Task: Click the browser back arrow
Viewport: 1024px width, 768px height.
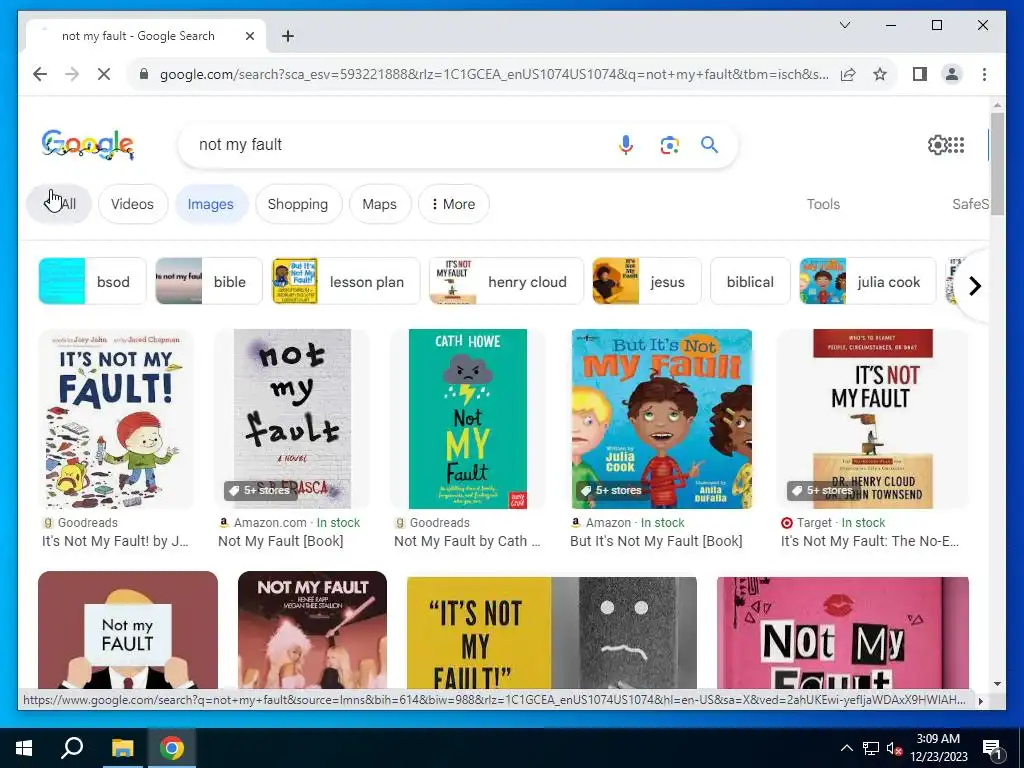Action: pos(40,74)
